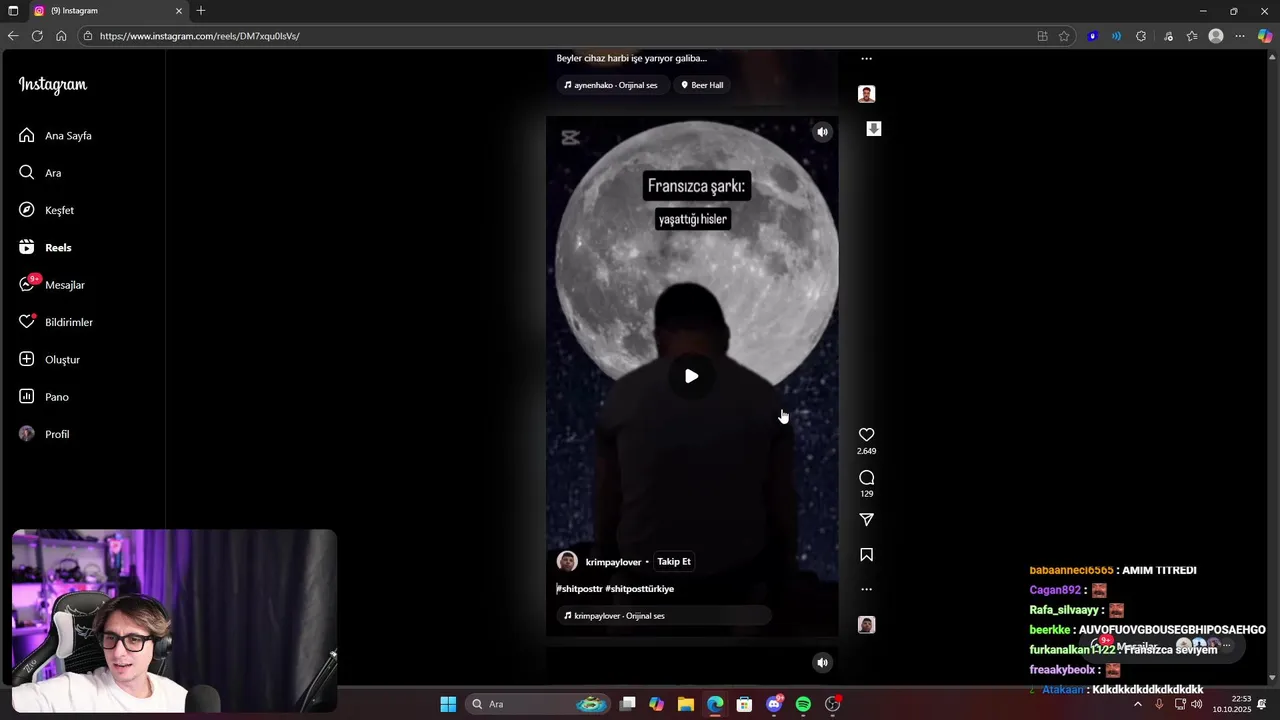1280x720 pixels.
Task: Open Copilot in browser toolbar
Action: (1265, 36)
